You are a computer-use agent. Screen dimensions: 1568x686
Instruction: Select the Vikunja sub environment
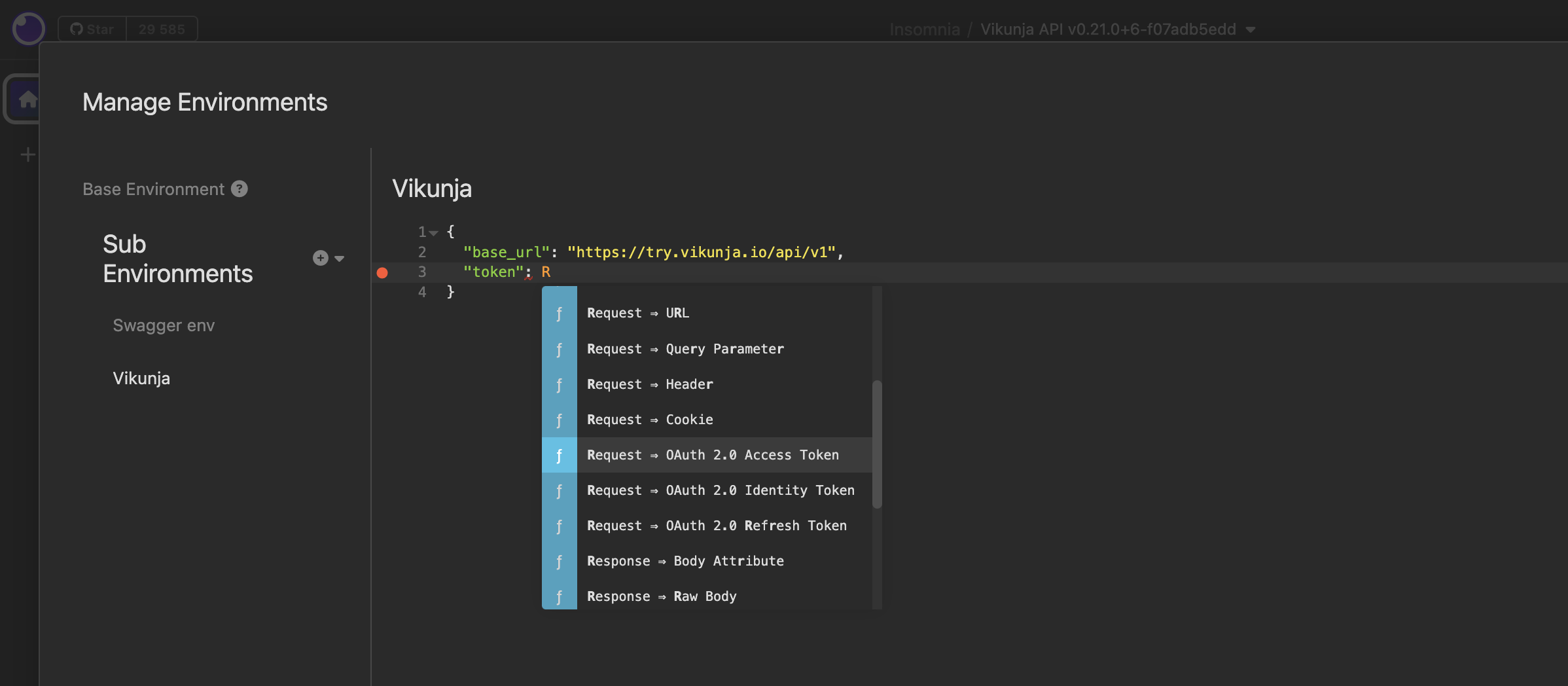point(141,378)
